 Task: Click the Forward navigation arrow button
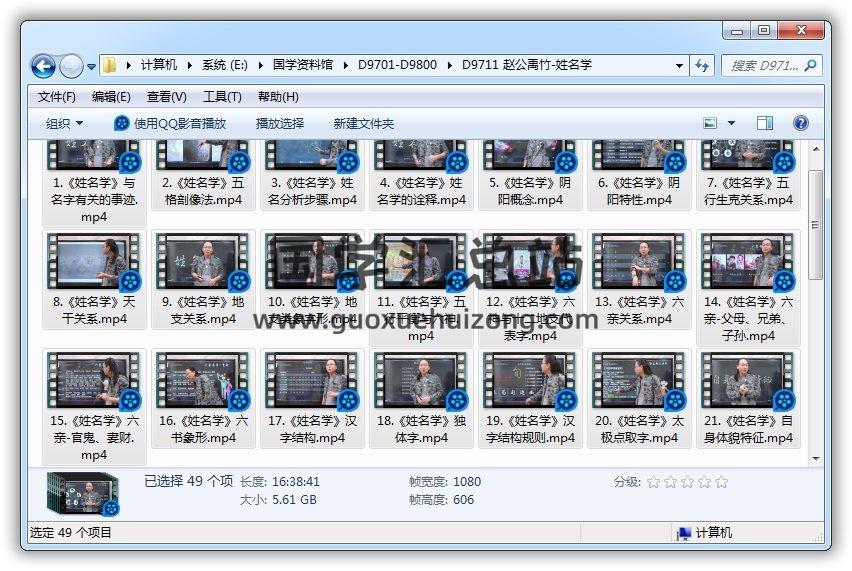[71, 66]
